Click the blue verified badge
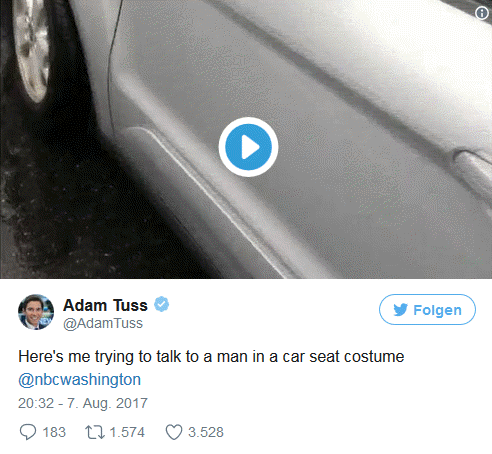 coord(162,304)
